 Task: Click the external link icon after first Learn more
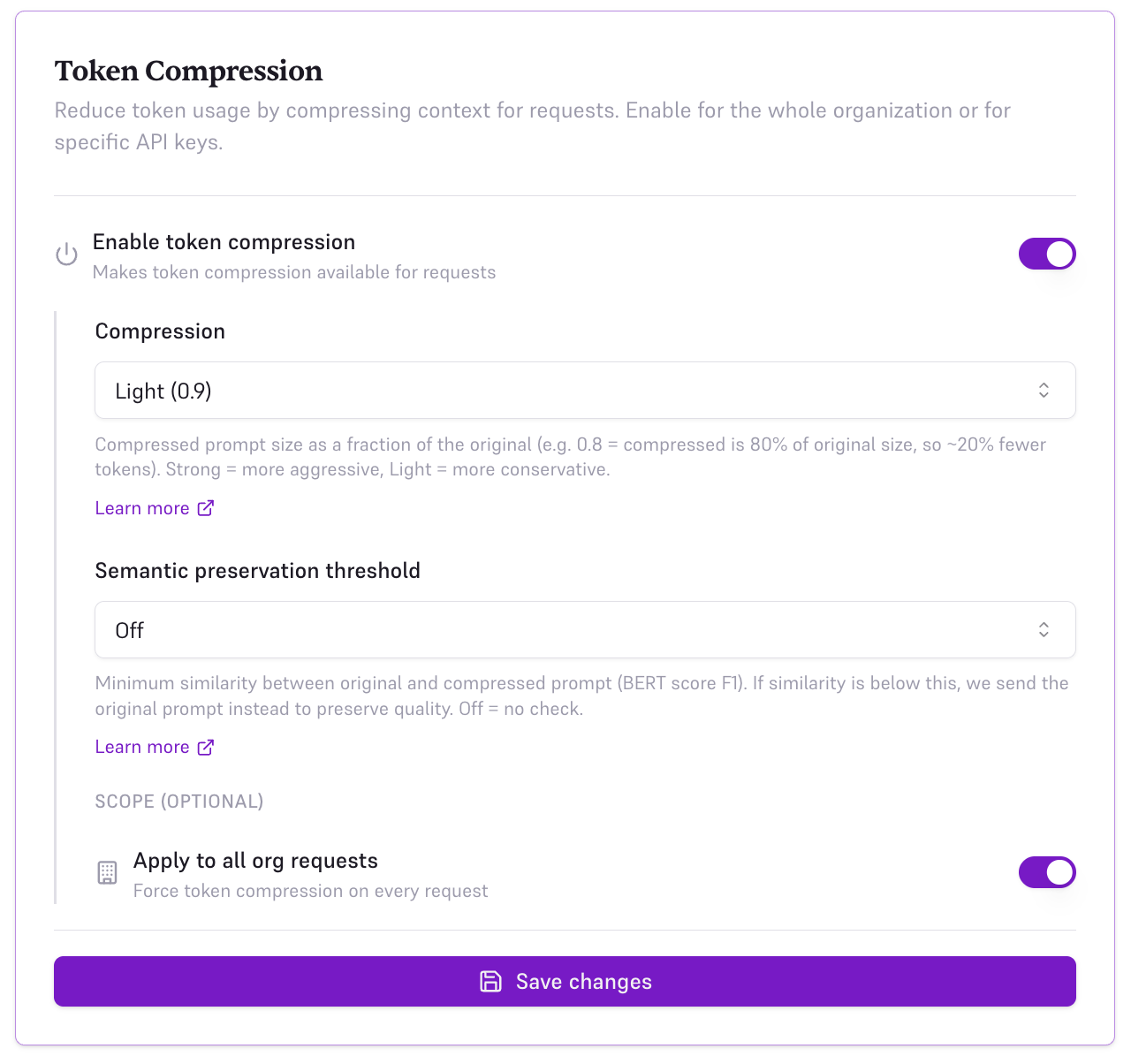click(206, 508)
